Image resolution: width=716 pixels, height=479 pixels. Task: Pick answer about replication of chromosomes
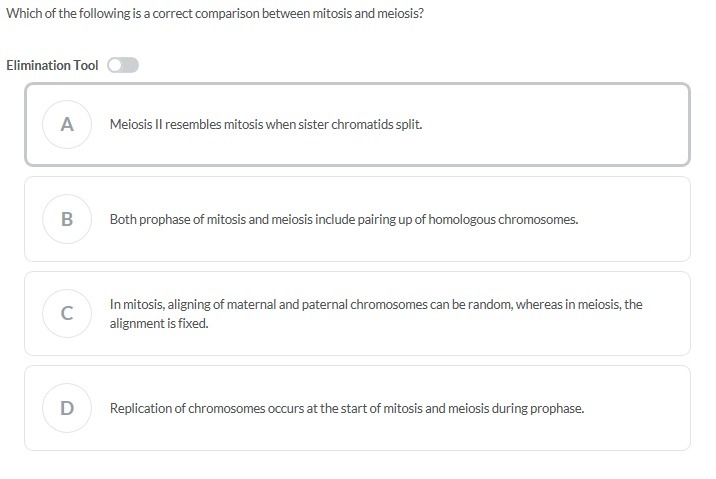[x=346, y=408]
